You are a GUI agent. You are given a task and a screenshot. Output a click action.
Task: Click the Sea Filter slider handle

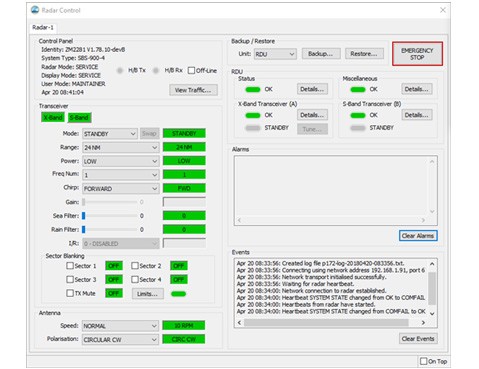pos(84,216)
